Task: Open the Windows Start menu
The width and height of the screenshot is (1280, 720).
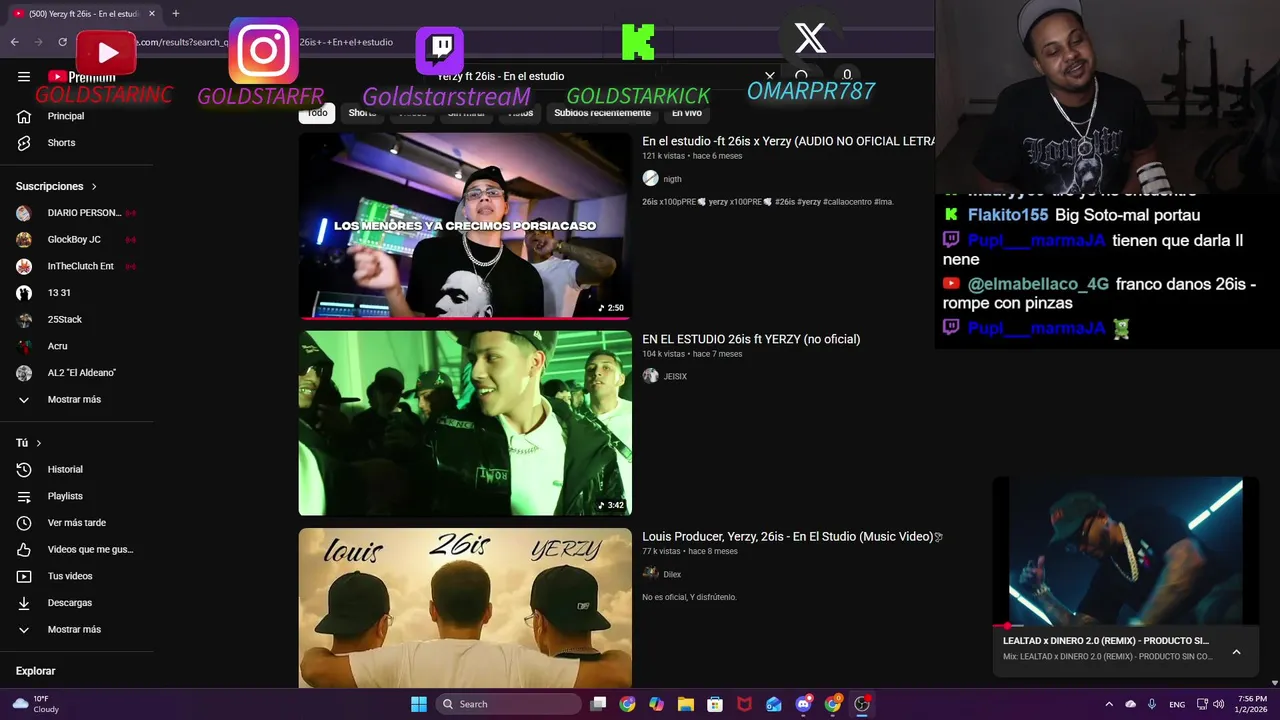Action: tap(419, 704)
